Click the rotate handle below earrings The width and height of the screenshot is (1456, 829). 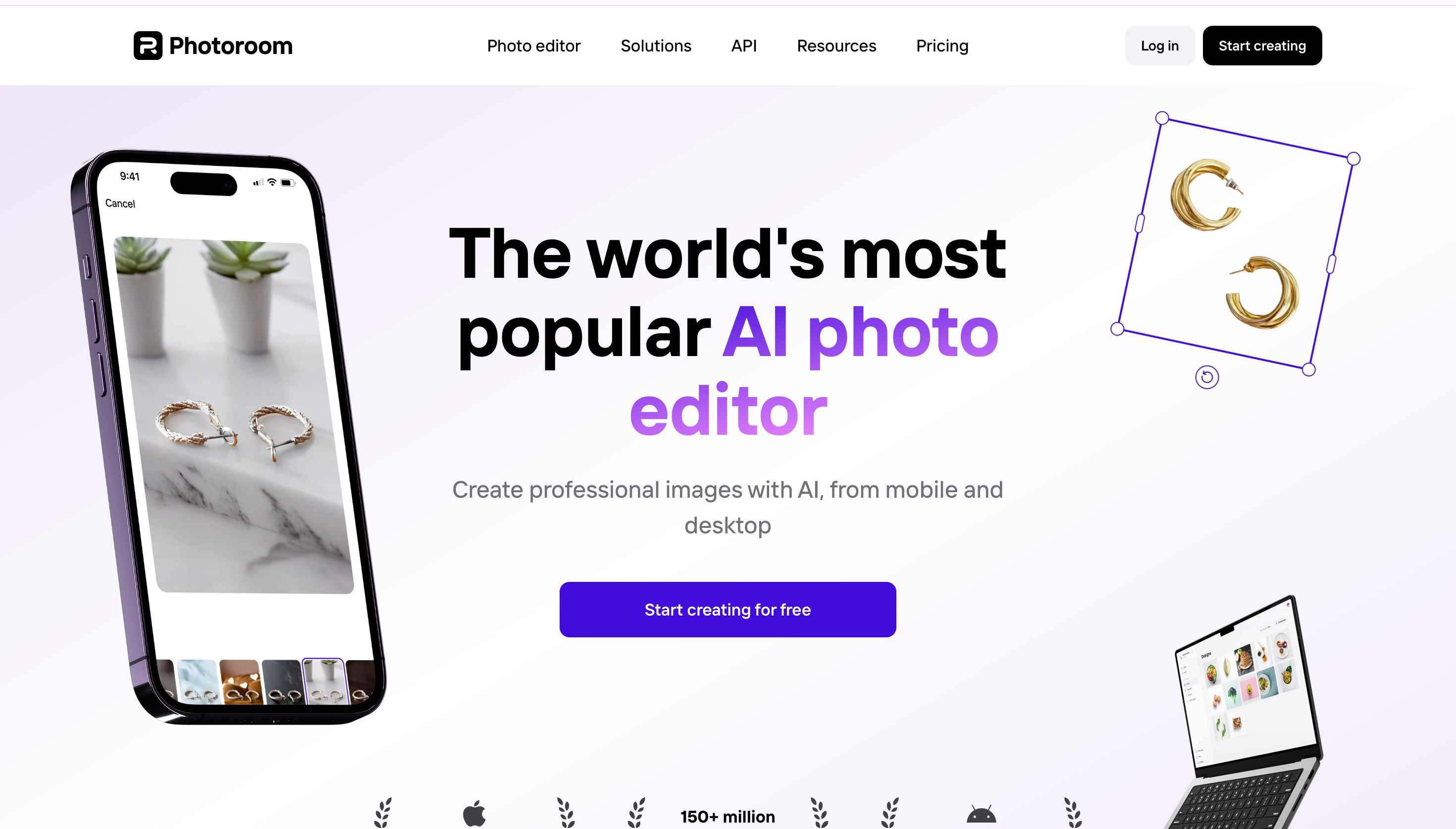1207,377
